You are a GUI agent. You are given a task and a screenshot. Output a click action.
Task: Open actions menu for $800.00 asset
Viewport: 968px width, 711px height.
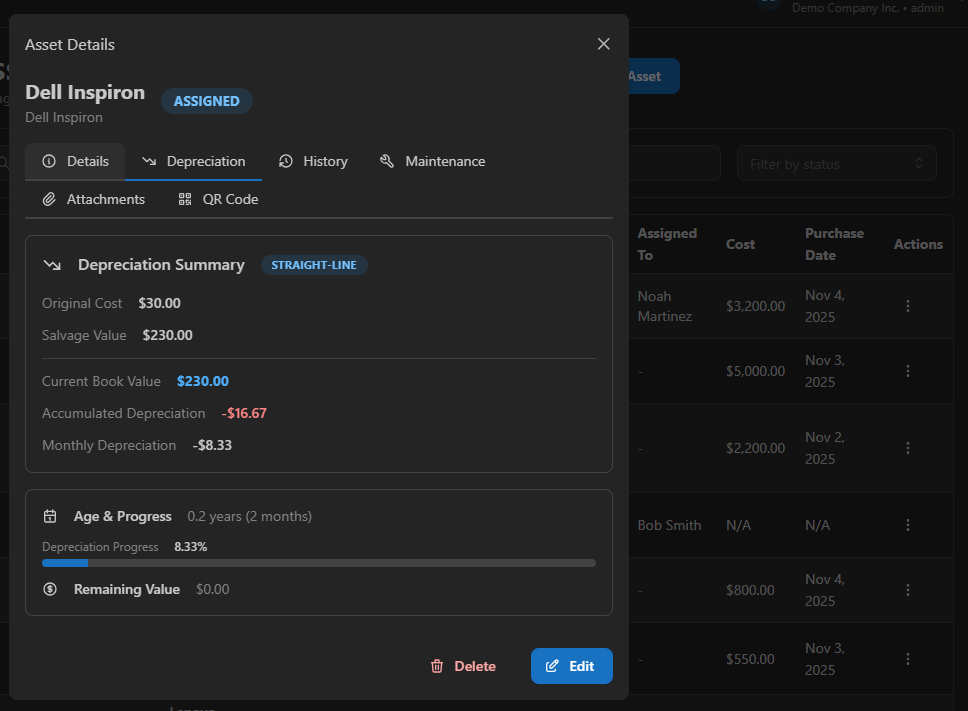click(908, 590)
